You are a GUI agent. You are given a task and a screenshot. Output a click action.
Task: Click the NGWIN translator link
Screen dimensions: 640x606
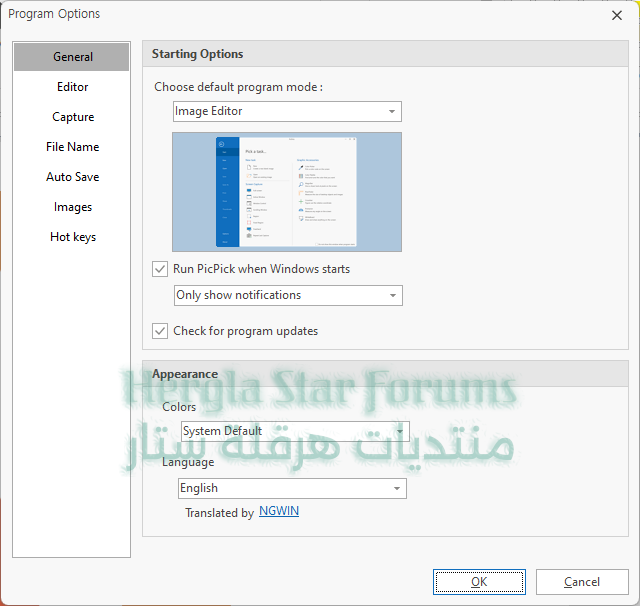pyautogui.click(x=278, y=512)
